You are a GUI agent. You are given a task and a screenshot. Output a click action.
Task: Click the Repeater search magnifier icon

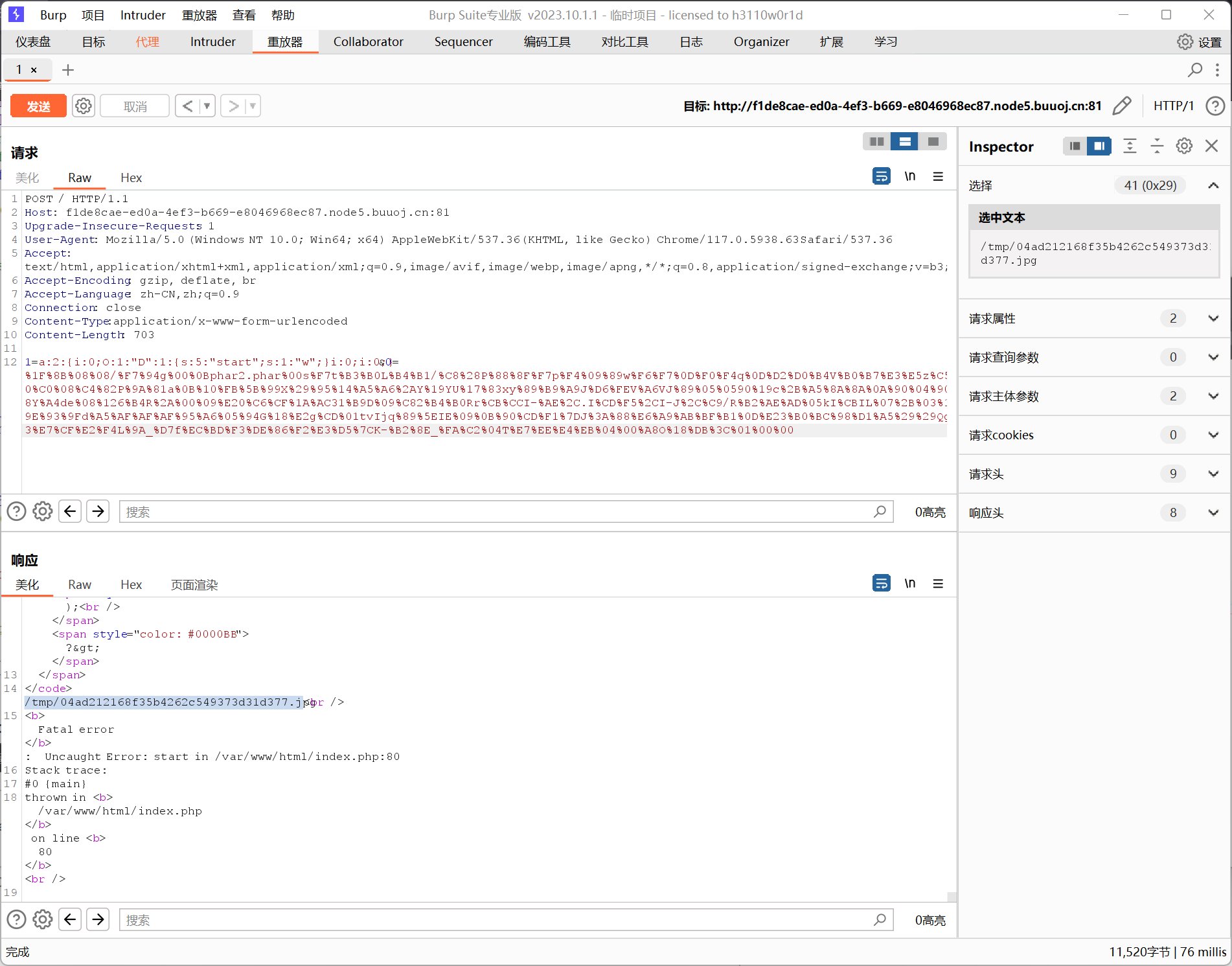coord(1195,70)
